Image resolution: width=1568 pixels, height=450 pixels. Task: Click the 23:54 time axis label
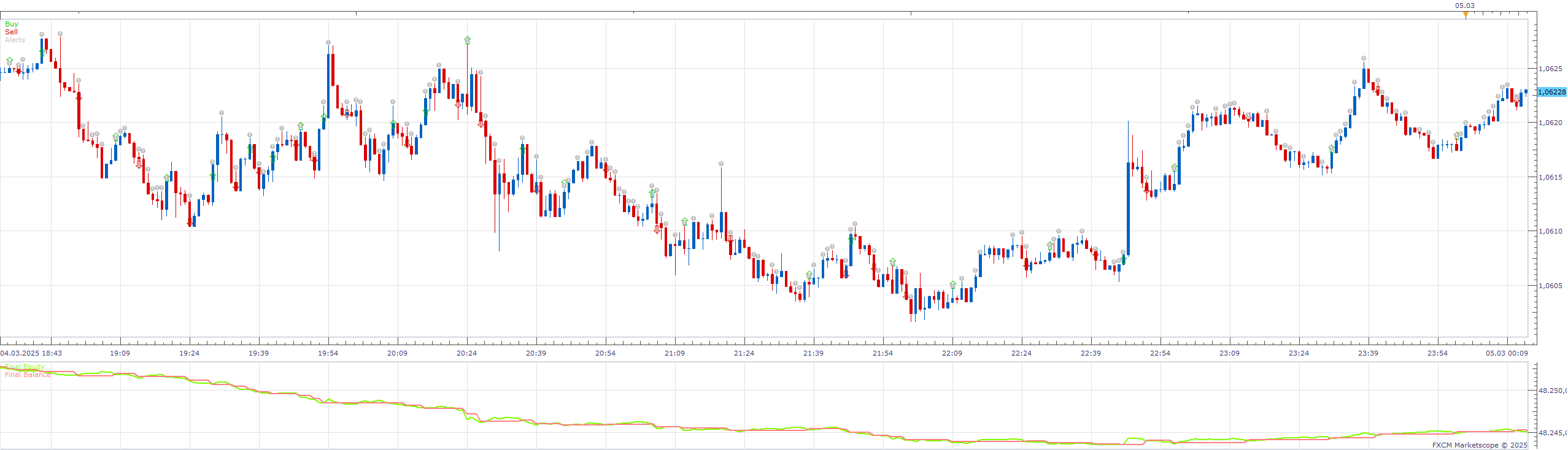click(x=1437, y=353)
